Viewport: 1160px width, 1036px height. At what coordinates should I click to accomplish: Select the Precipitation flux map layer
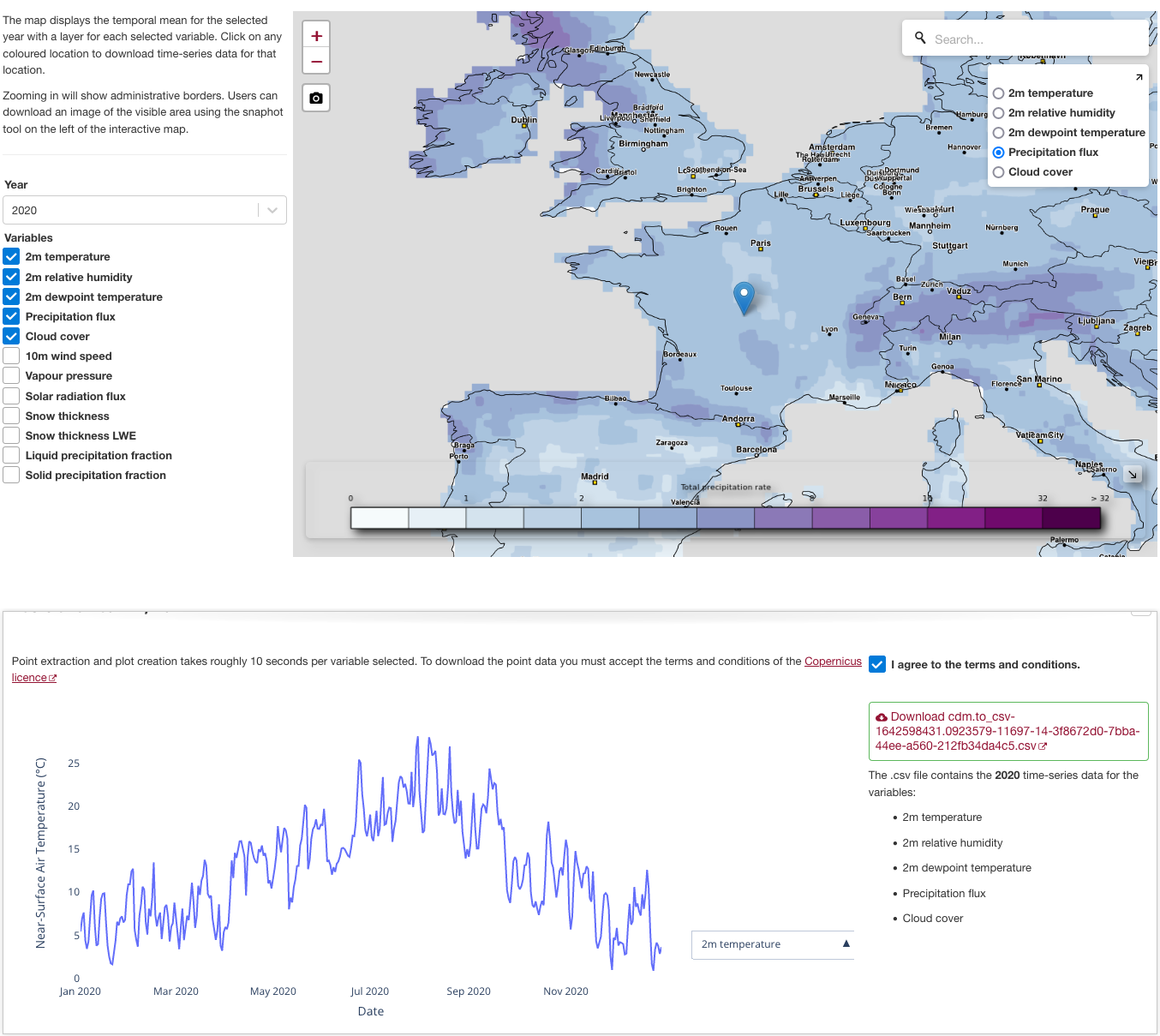click(x=998, y=153)
